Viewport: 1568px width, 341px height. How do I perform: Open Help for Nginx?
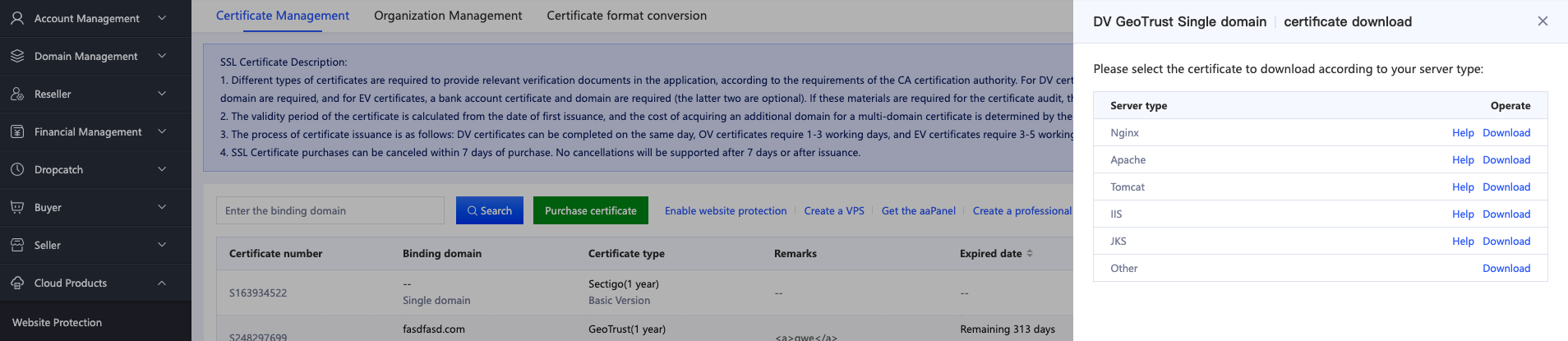point(1463,132)
